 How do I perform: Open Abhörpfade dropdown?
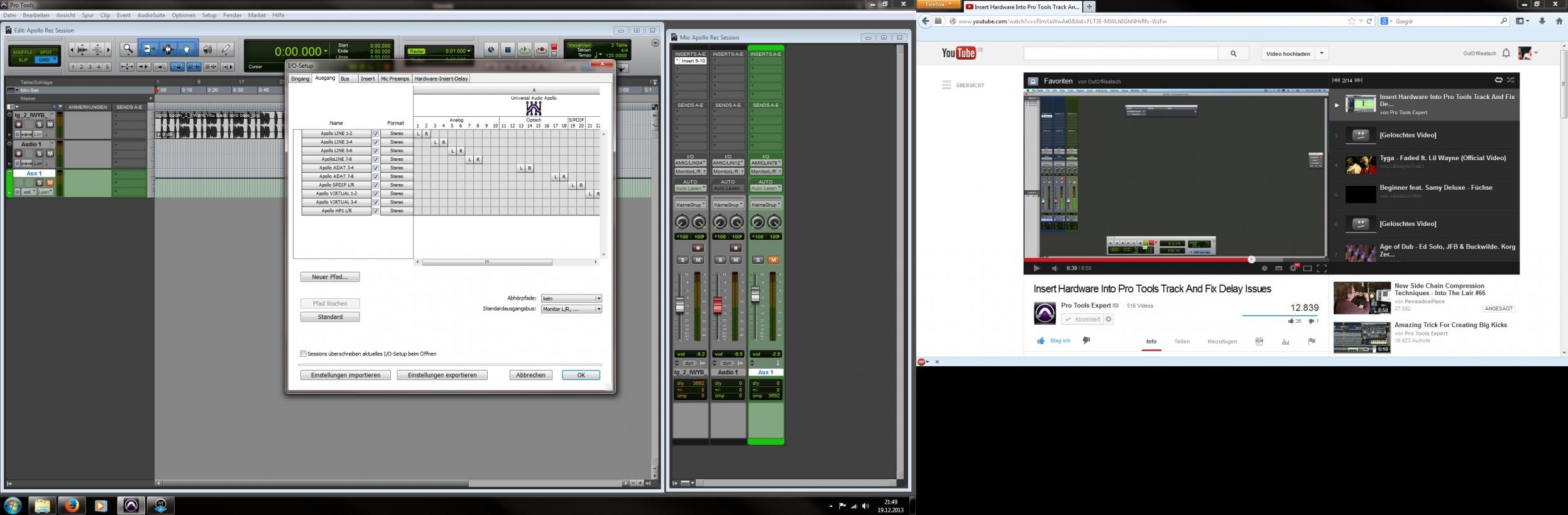click(x=571, y=298)
